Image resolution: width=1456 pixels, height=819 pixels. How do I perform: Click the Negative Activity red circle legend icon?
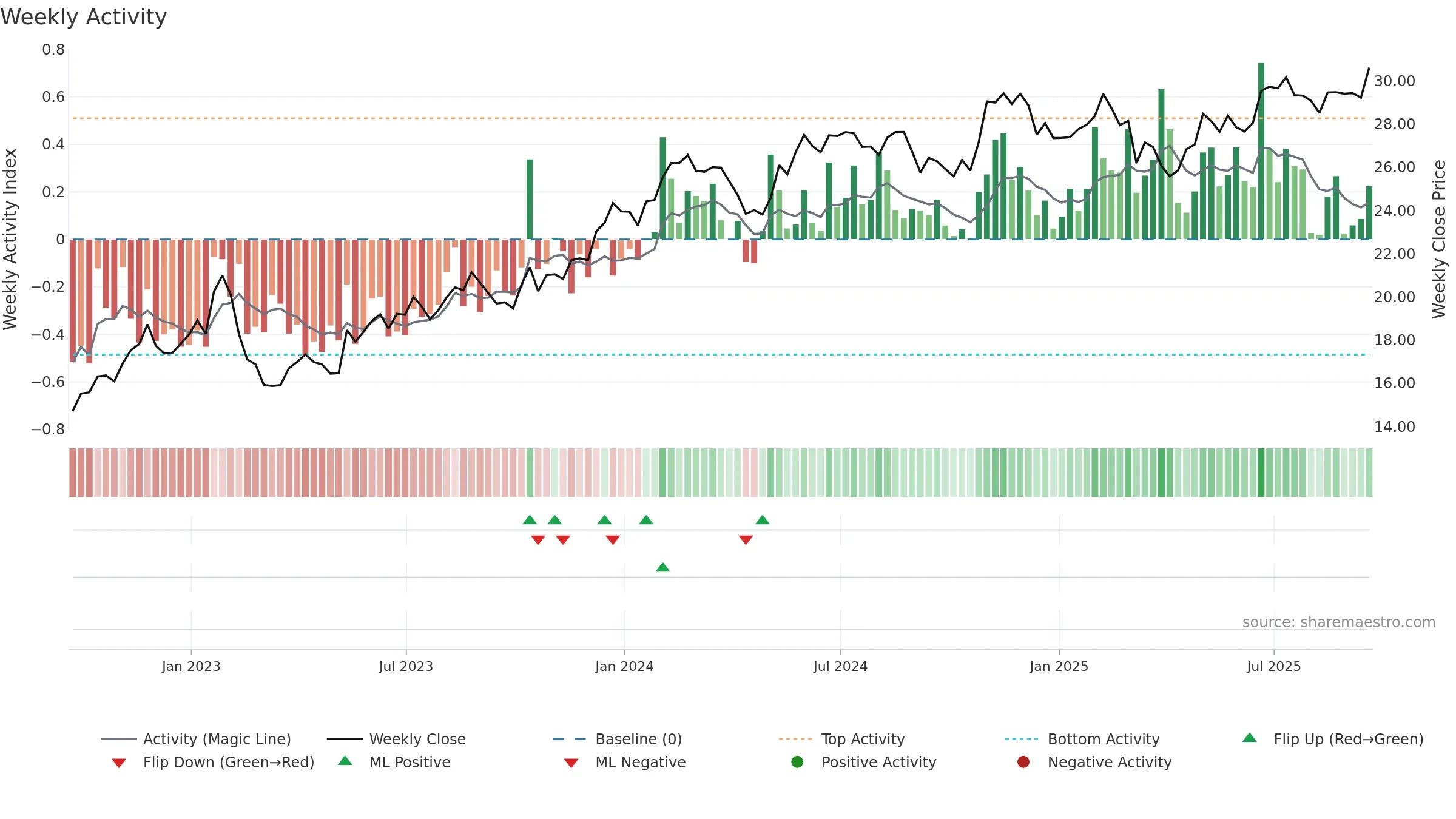(x=1023, y=762)
